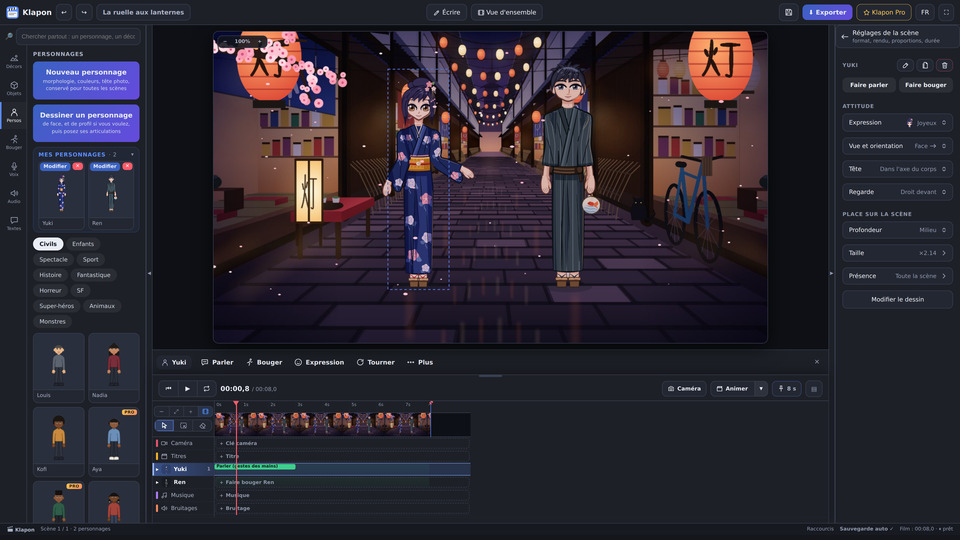Screen dimensions: 960x540
Task: Expand the Taille setting
Action: (897, 253)
